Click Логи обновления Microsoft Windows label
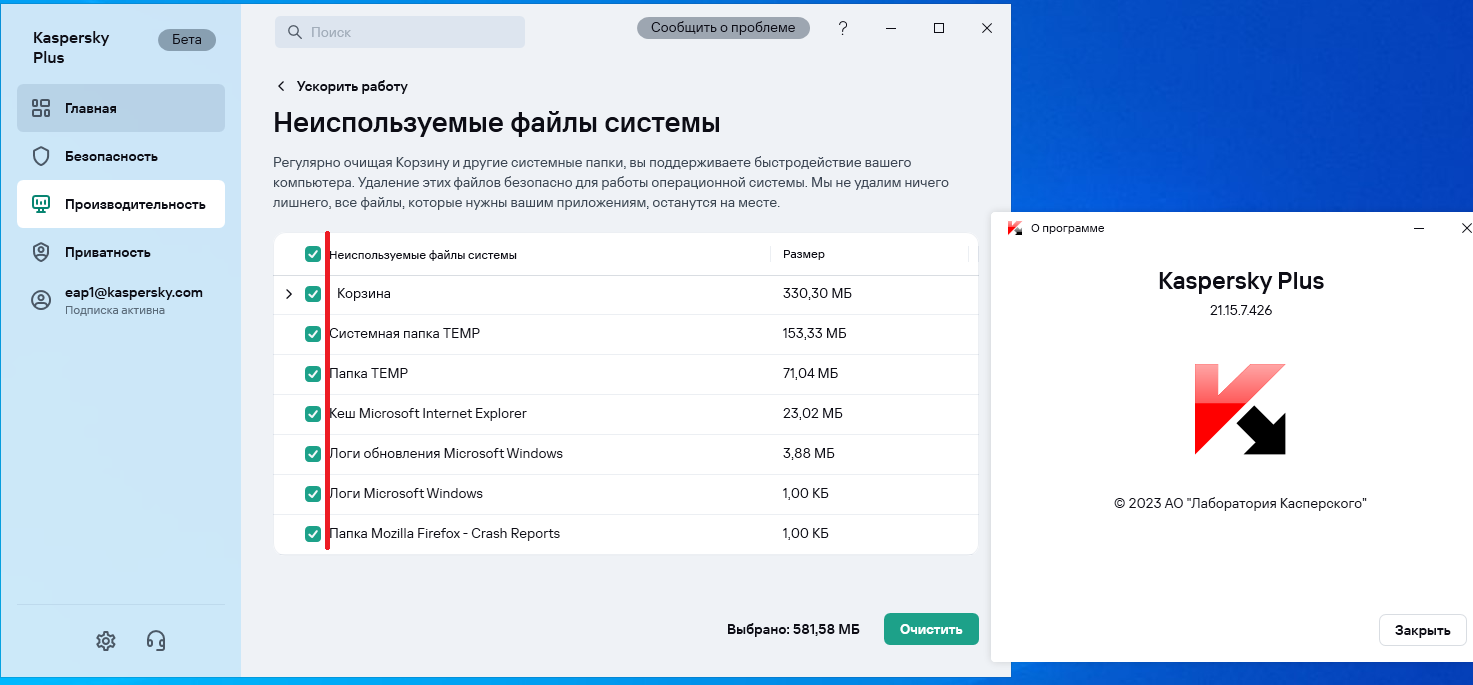This screenshot has width=1473, height=685. point(446,454)
